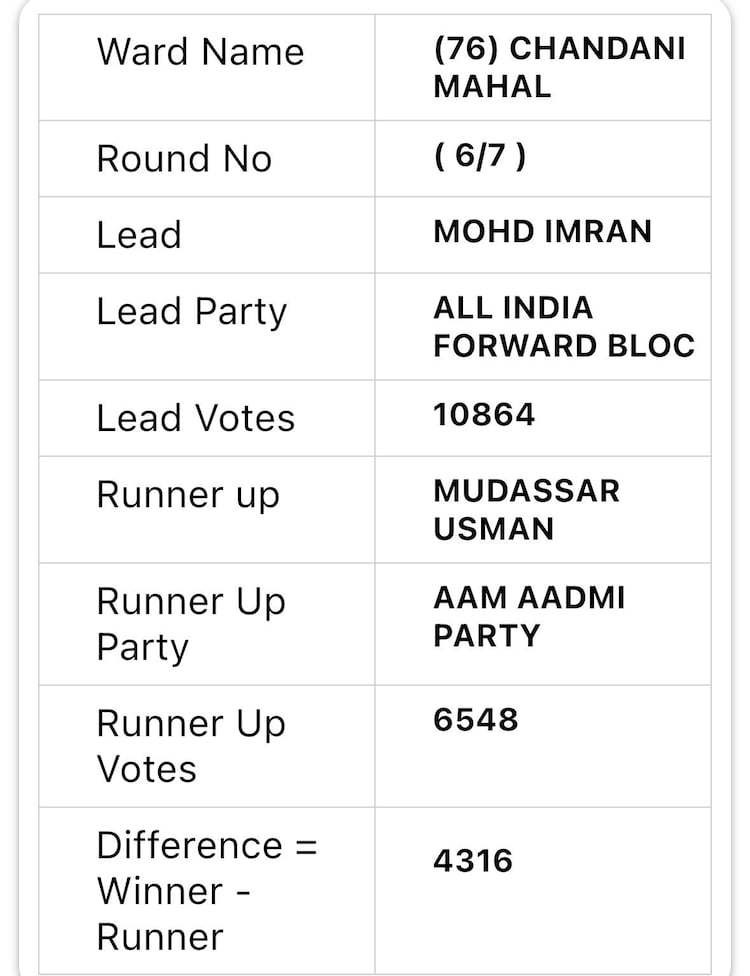The height and width of the screenshot is (976, 750).
Task: Click the Difference = Winner - Runner label
Action: (x=205, y=891)
